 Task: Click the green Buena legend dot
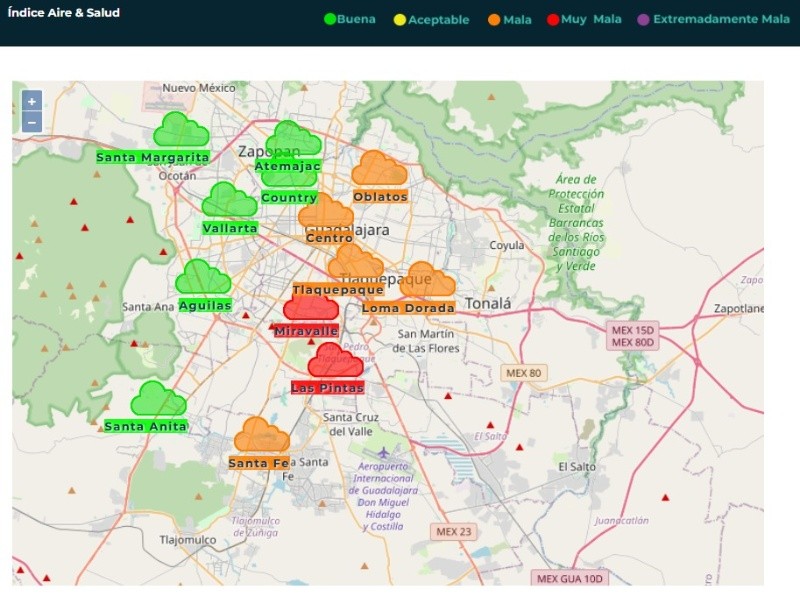[330, 19]
